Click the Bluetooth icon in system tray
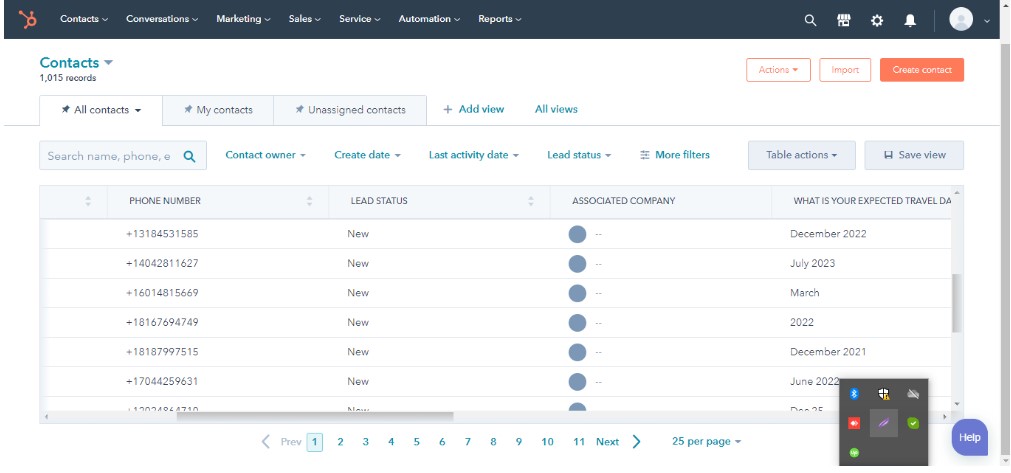This screenshot has height=473, width=1011. 855,394
